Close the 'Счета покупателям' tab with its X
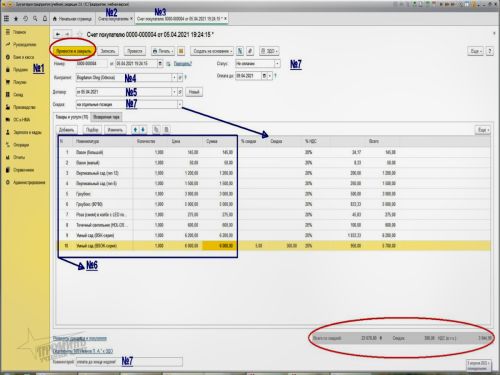Image resolution: width=500 pixels, height=375 pixels. coord(131,19)
